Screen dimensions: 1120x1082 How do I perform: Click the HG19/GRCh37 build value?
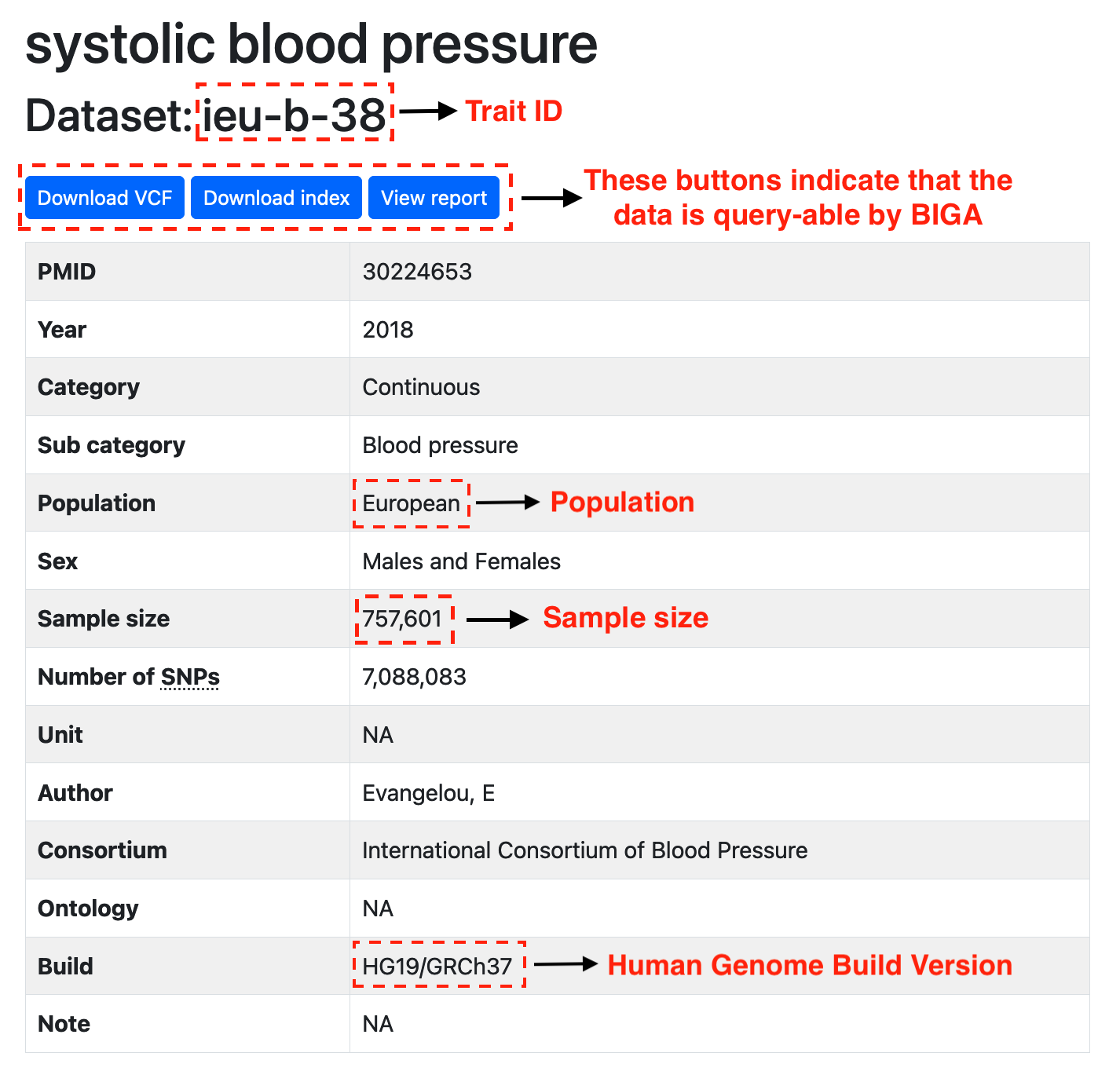[x=437, y=966]
